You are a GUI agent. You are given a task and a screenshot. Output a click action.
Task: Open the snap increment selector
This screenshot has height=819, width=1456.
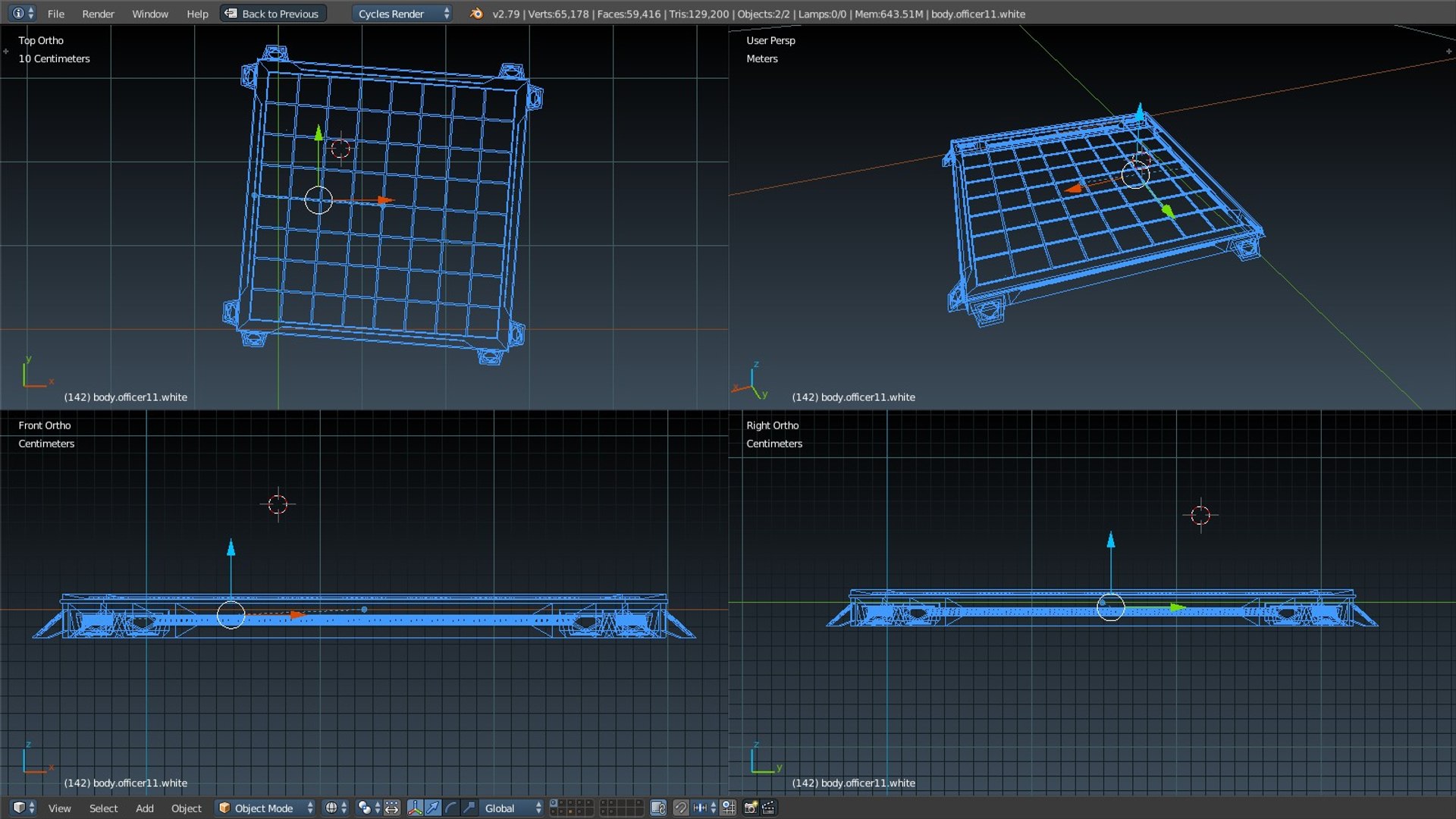point(704,808)
